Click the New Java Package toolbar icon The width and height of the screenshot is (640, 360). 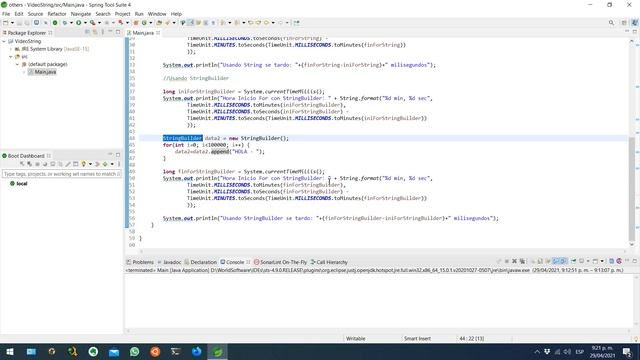click(x=136, y=23)
